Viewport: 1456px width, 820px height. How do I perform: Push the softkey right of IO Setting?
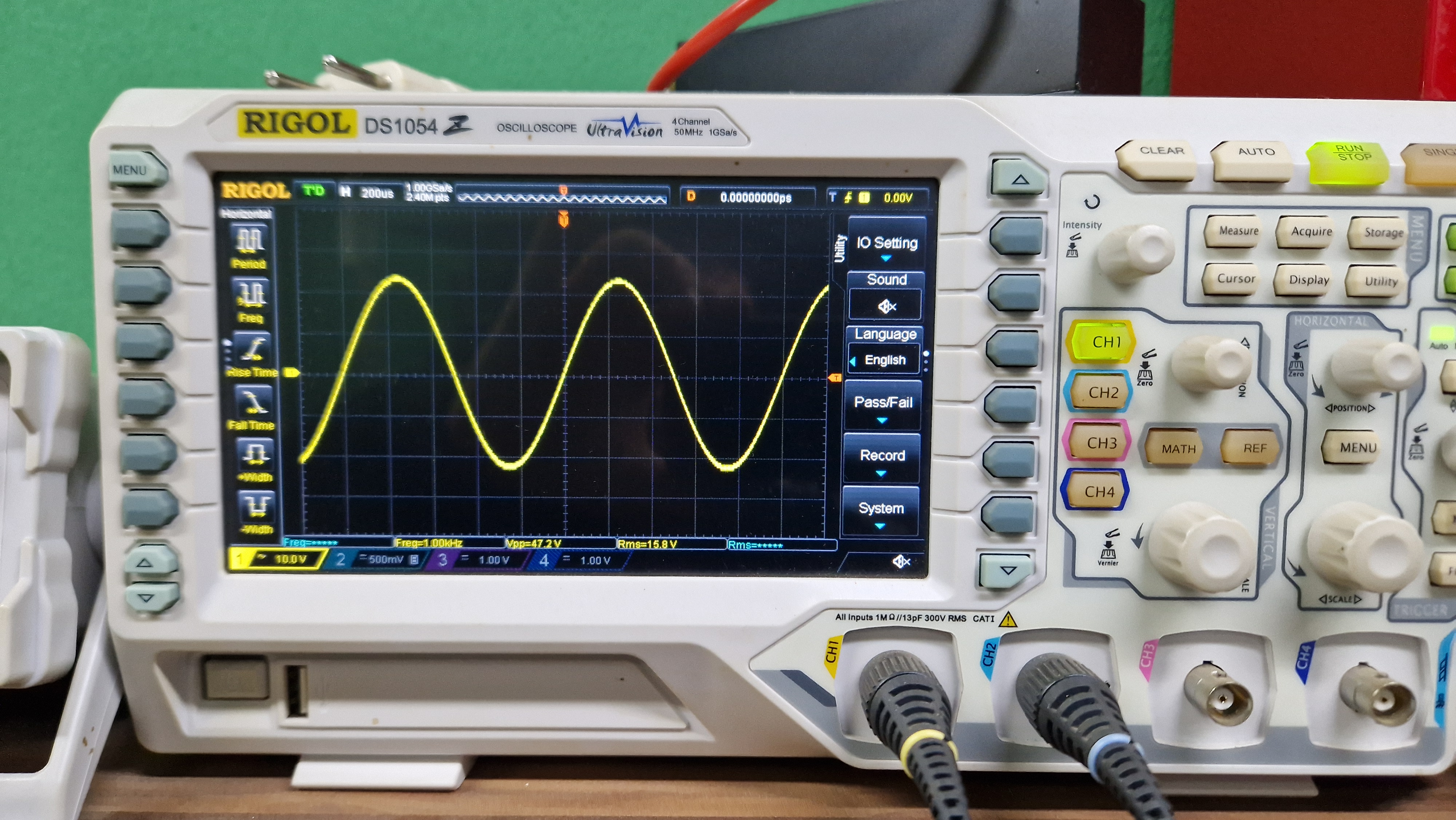click(x=1017, y=236)
